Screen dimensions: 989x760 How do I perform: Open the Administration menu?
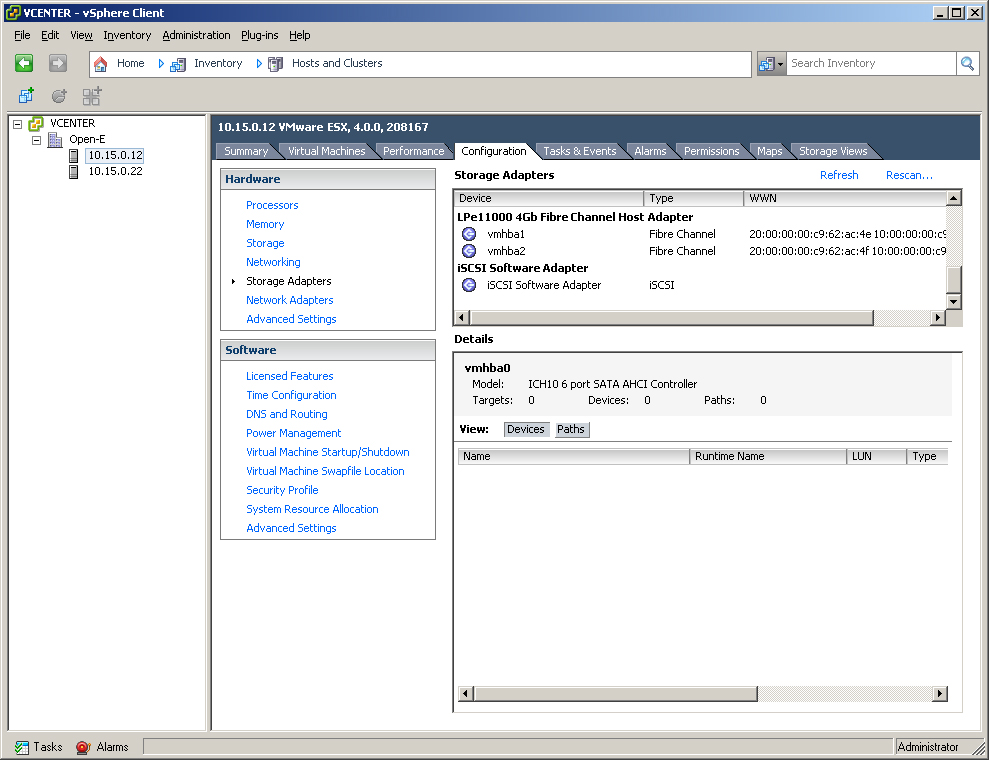[x=196, y=35]
